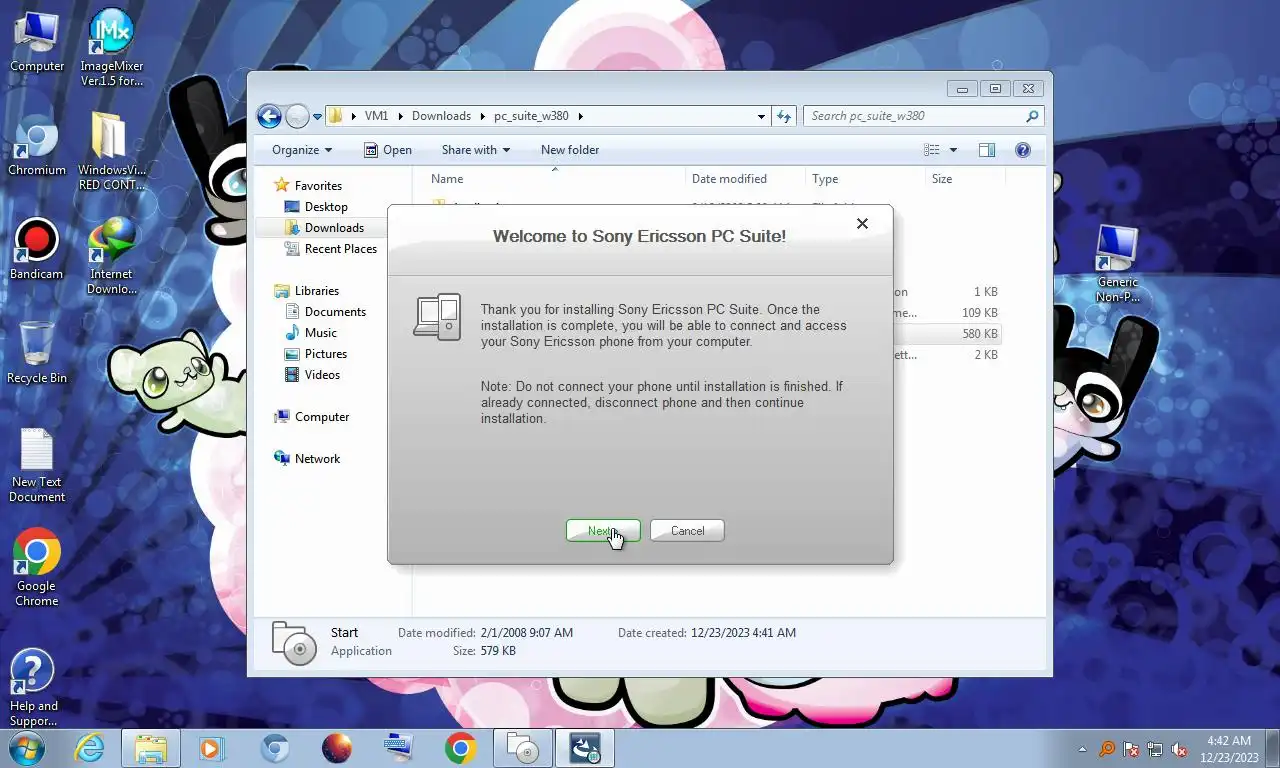The image size is (1280, 768).
Task: Click the change view icon
Action: 932,150
